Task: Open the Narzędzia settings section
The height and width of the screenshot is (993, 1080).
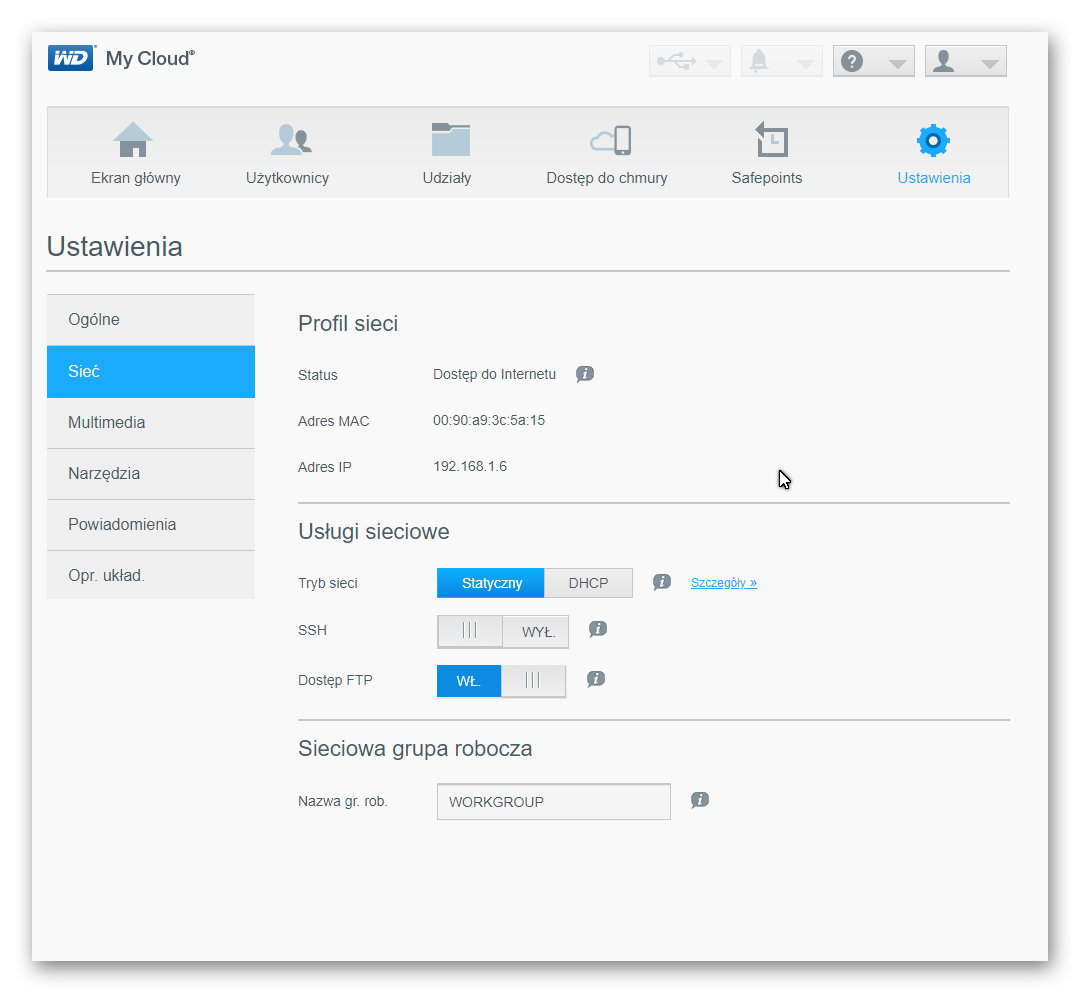Action: (x=151, y=474)
